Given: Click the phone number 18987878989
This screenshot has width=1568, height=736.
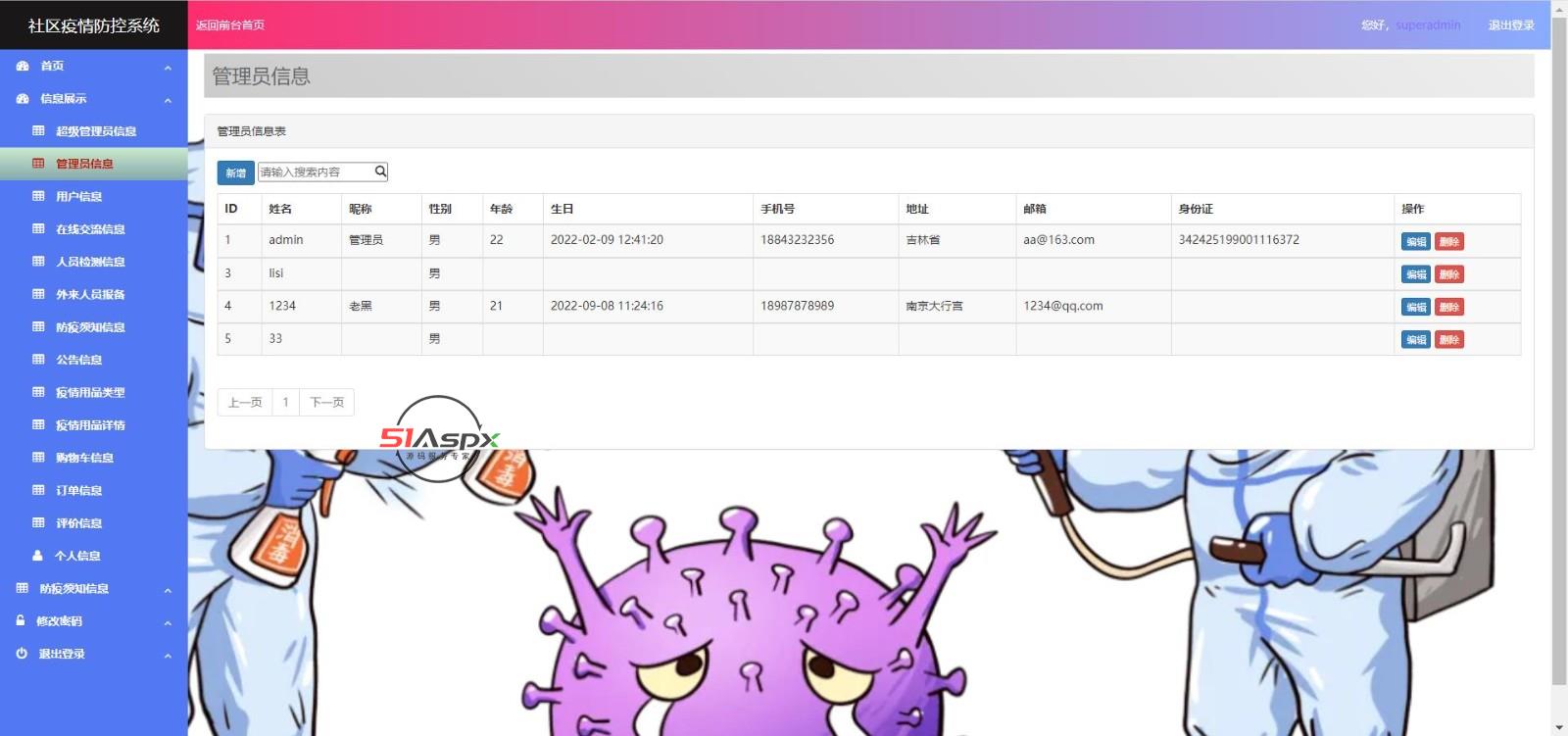Looking at the screenshot, I should tap(797, 306).
